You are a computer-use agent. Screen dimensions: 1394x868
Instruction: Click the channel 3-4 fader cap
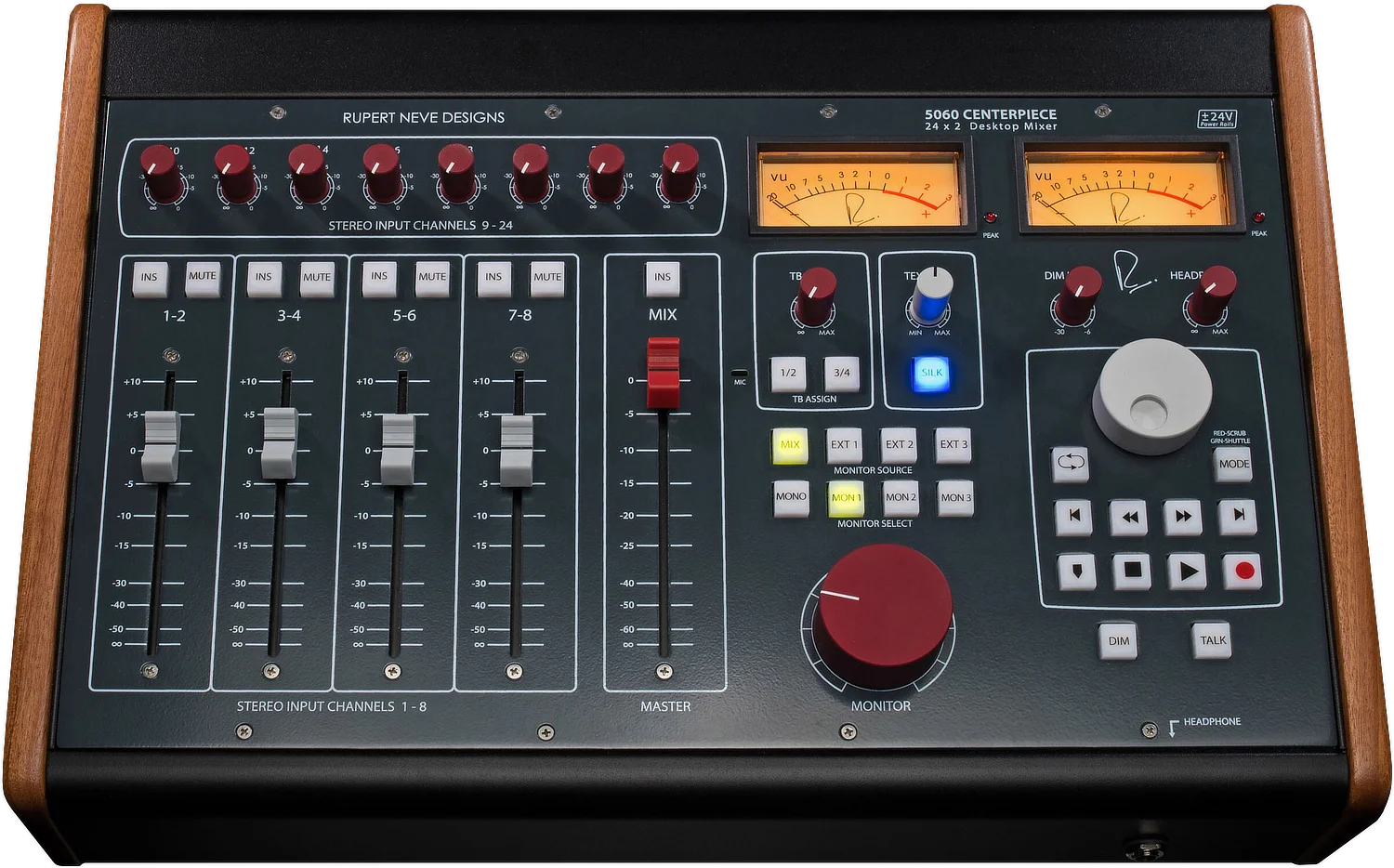[280, 442]
